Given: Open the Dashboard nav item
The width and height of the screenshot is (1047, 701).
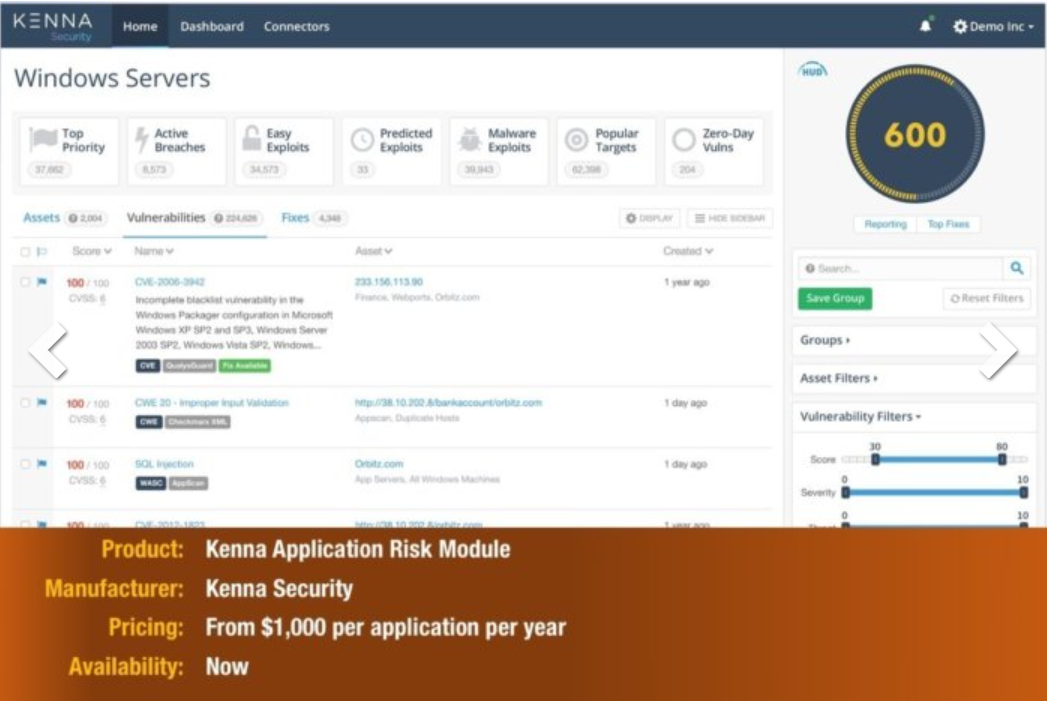Looking at the screenshot, I should 212,26.
